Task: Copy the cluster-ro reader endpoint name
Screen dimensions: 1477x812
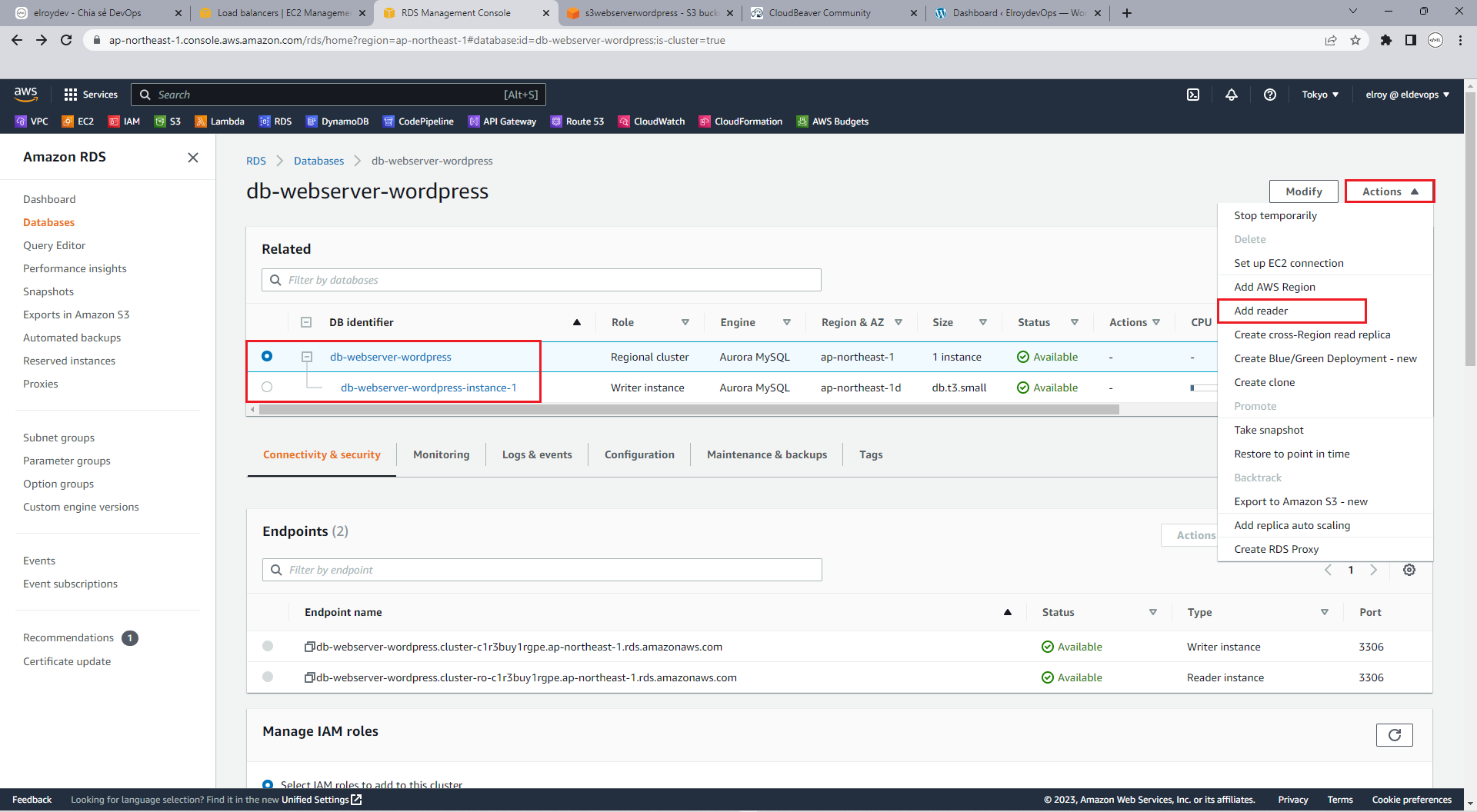Action: [x=309, y=677]
